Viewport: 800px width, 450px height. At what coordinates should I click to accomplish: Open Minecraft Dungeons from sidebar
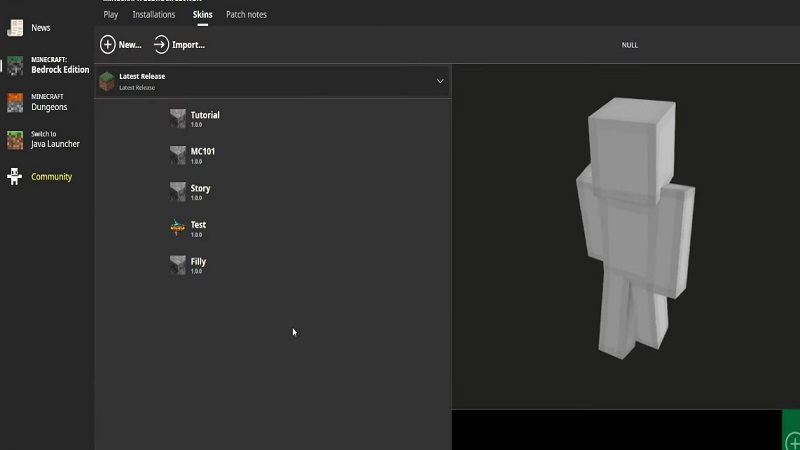[15, 102]
